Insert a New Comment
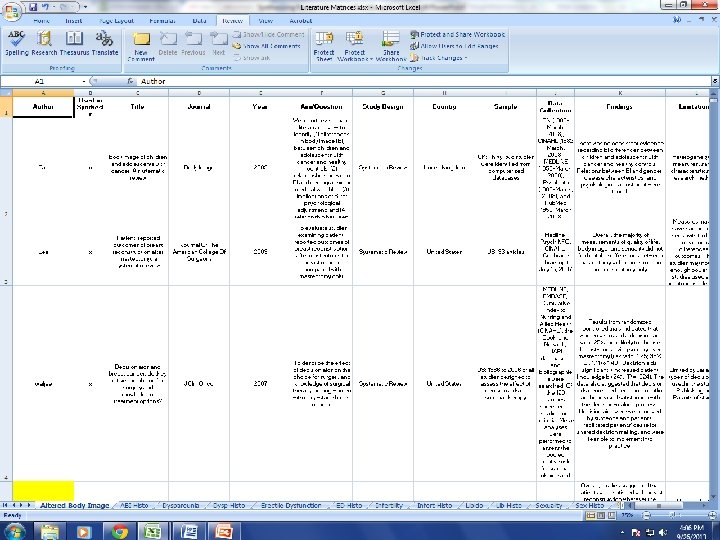 [141, 46]
